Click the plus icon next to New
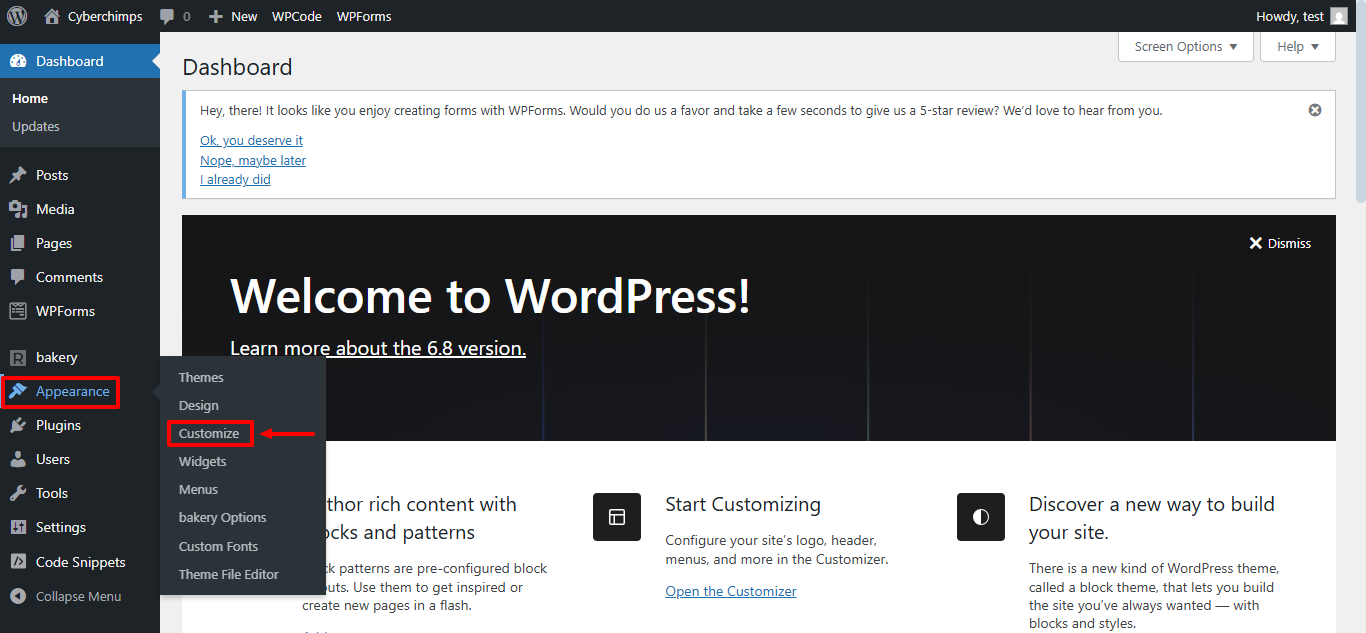The width and height of the screenshot is (1366, 633). click(215, 16)
